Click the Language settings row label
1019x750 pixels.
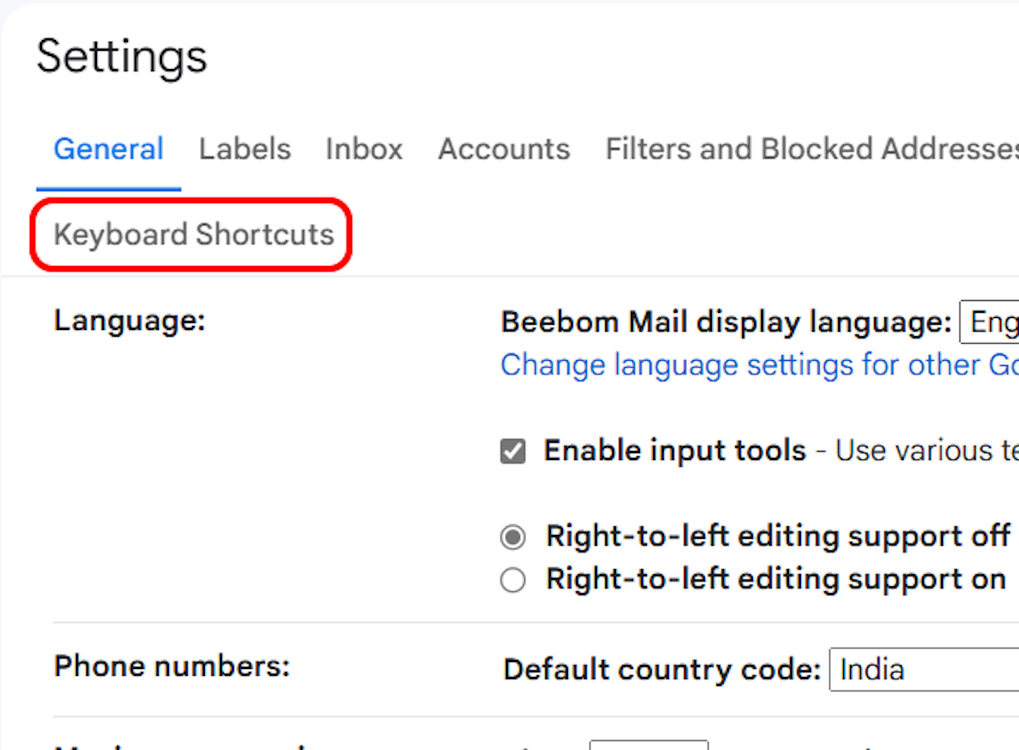128,321
